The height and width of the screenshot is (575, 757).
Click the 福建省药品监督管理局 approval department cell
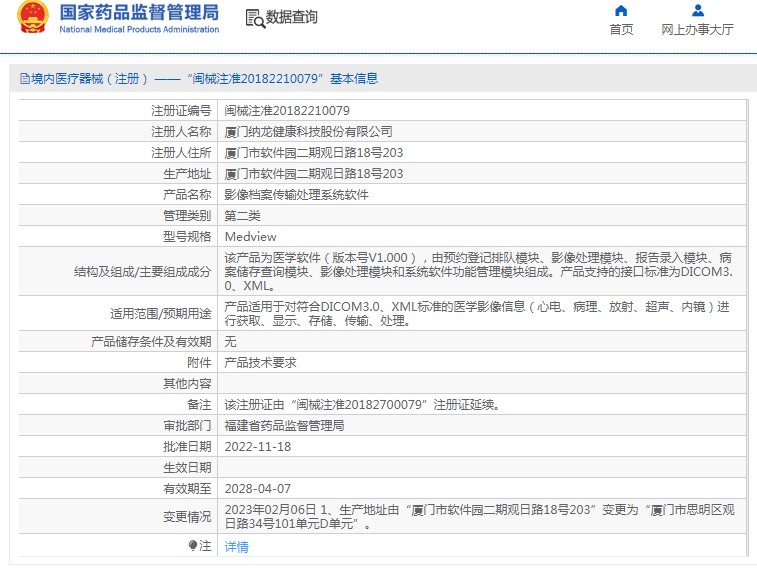(x=284, y=426)
